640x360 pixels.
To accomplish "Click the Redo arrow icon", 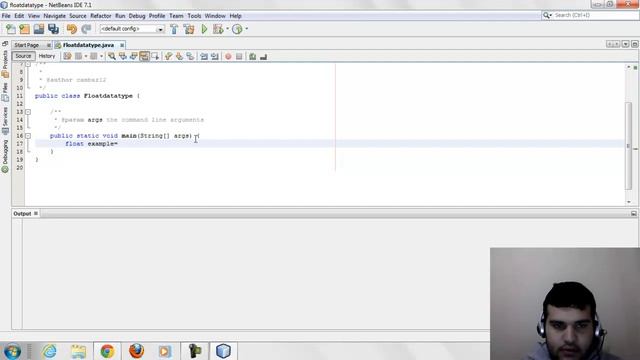I will coord(86,29).
